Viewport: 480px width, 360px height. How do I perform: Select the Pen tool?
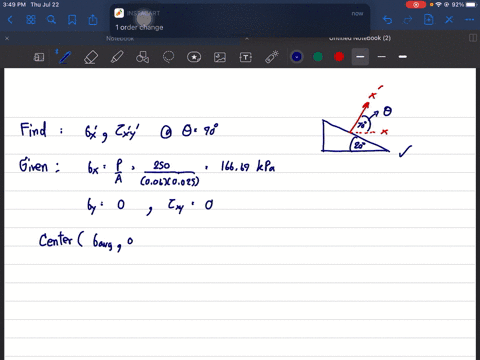pos(64,57)
